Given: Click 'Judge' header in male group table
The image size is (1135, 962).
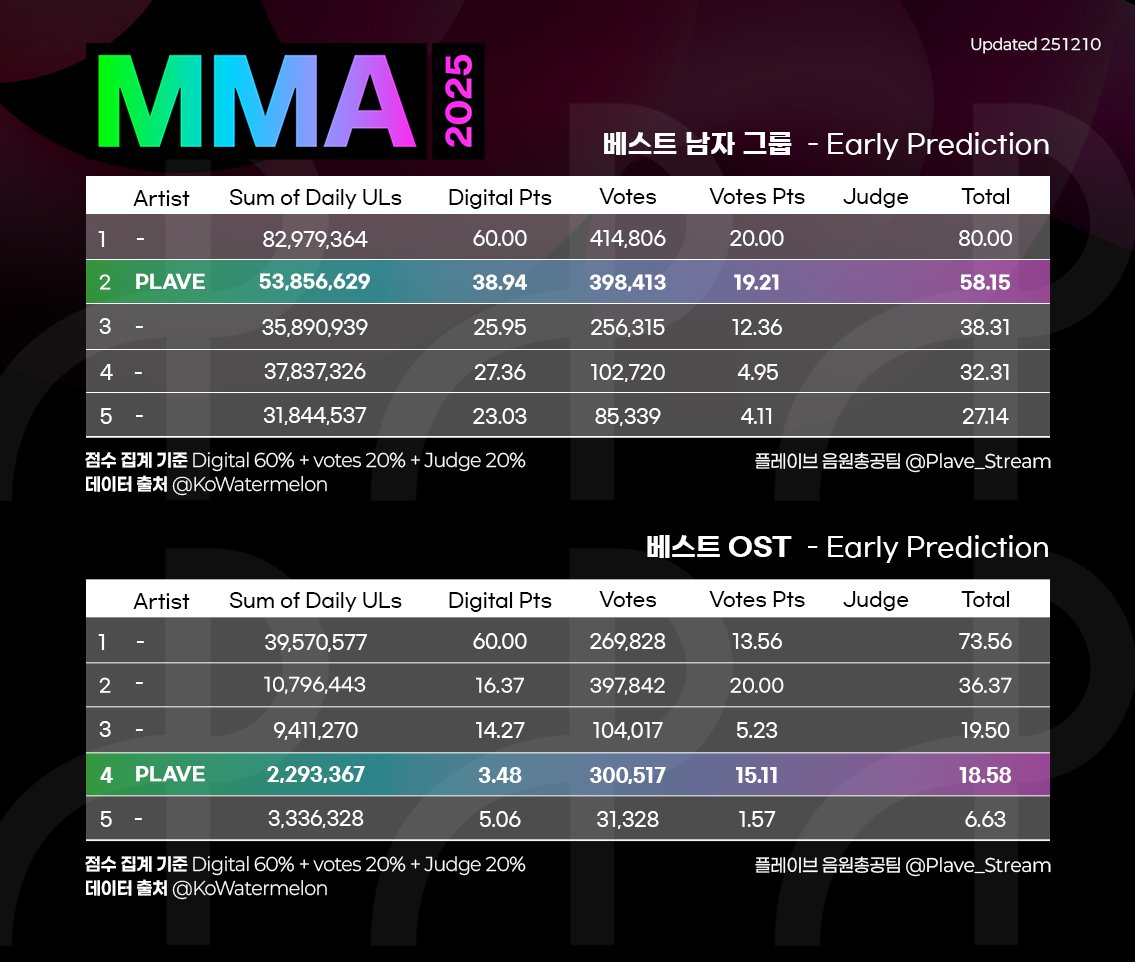Looking at the screenshot, I should pos(876,198).
